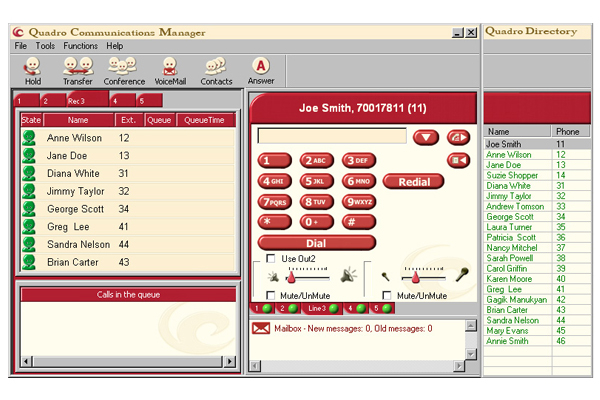
Task: Click Sandra Nelson's green status icon
Action: 29,244
